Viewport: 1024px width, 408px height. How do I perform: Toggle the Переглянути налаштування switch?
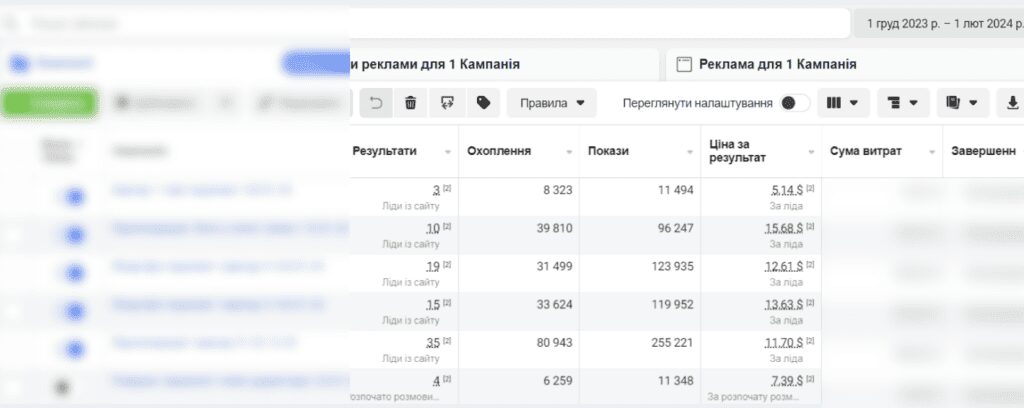(x=794, y=103)
